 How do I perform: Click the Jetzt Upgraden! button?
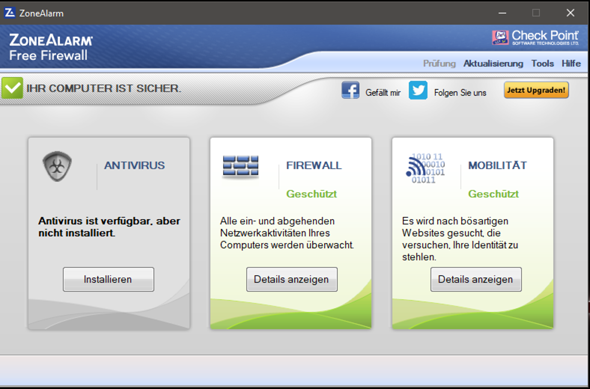[x=536, y=90]
